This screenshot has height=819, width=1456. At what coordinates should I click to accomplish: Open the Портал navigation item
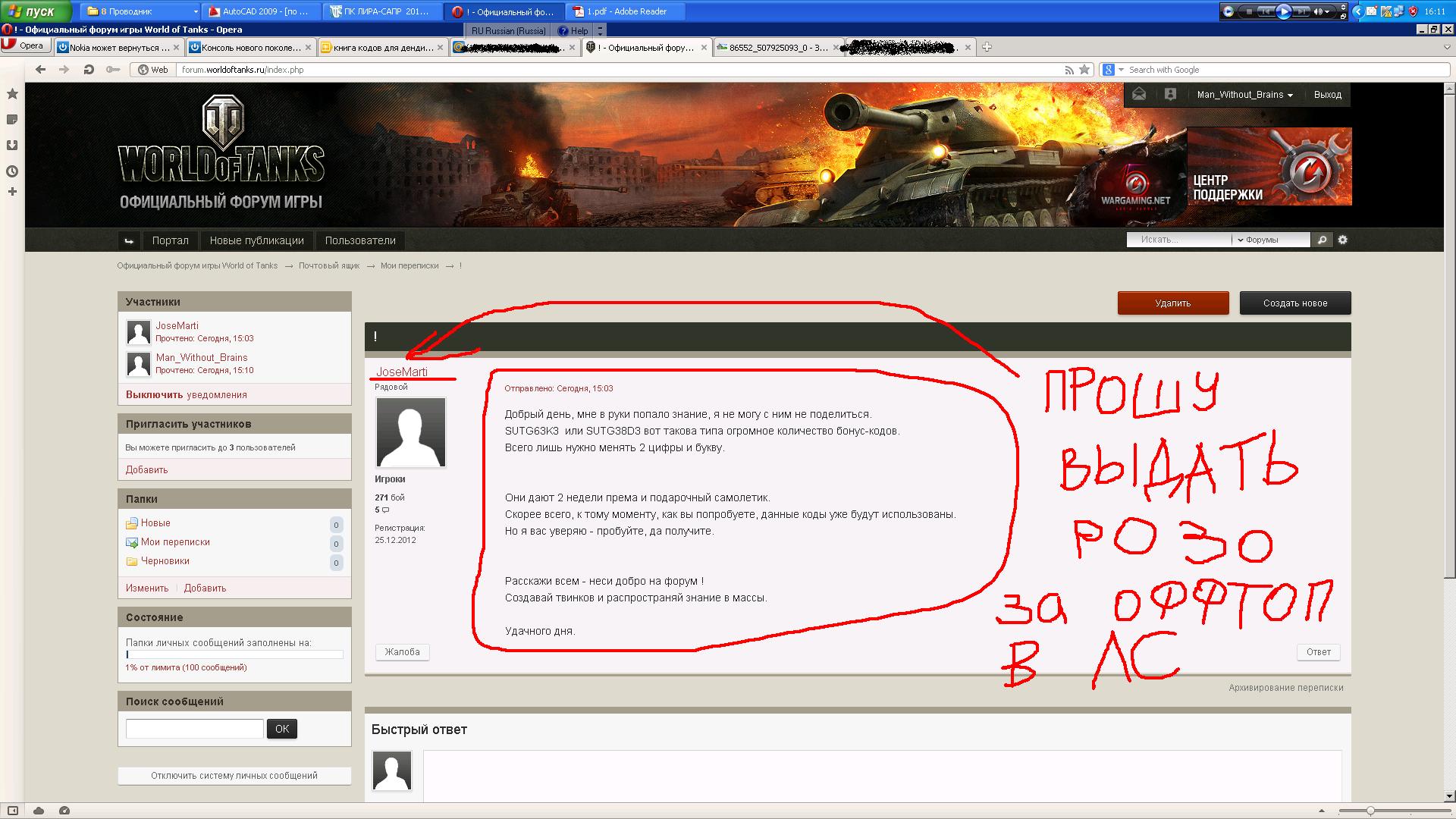pos(170,240)
